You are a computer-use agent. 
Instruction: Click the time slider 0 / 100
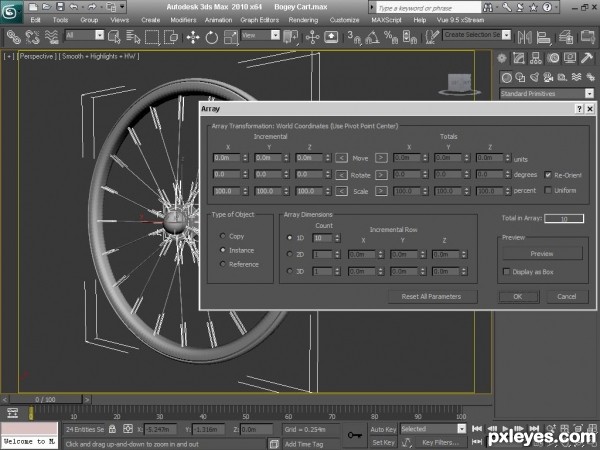click(46, 399)
